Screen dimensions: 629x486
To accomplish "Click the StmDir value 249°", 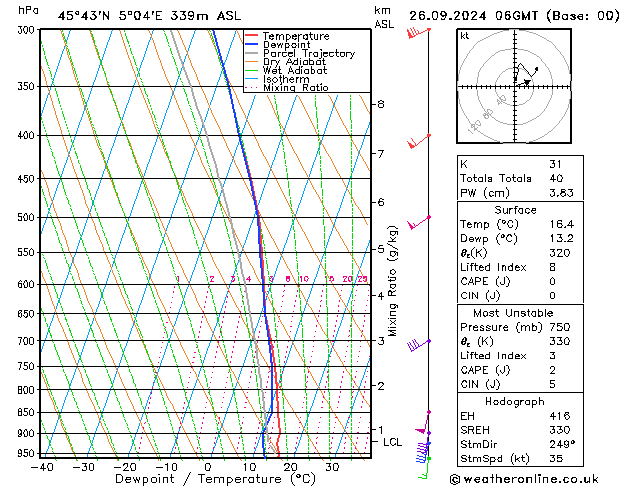I will 562,444.
